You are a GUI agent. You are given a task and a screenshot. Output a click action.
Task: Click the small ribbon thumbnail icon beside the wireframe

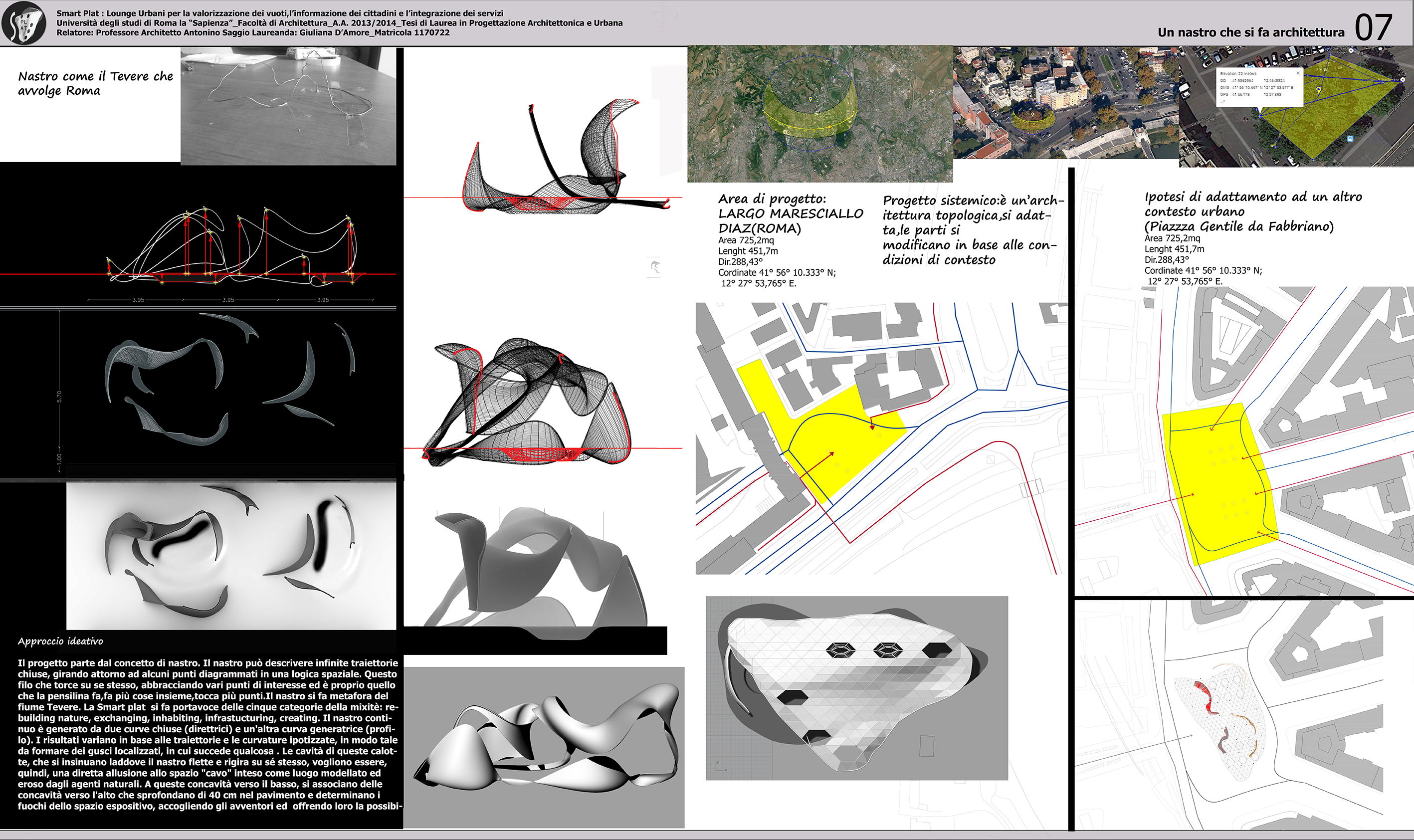pyautogui.click(x=655, y=266)
